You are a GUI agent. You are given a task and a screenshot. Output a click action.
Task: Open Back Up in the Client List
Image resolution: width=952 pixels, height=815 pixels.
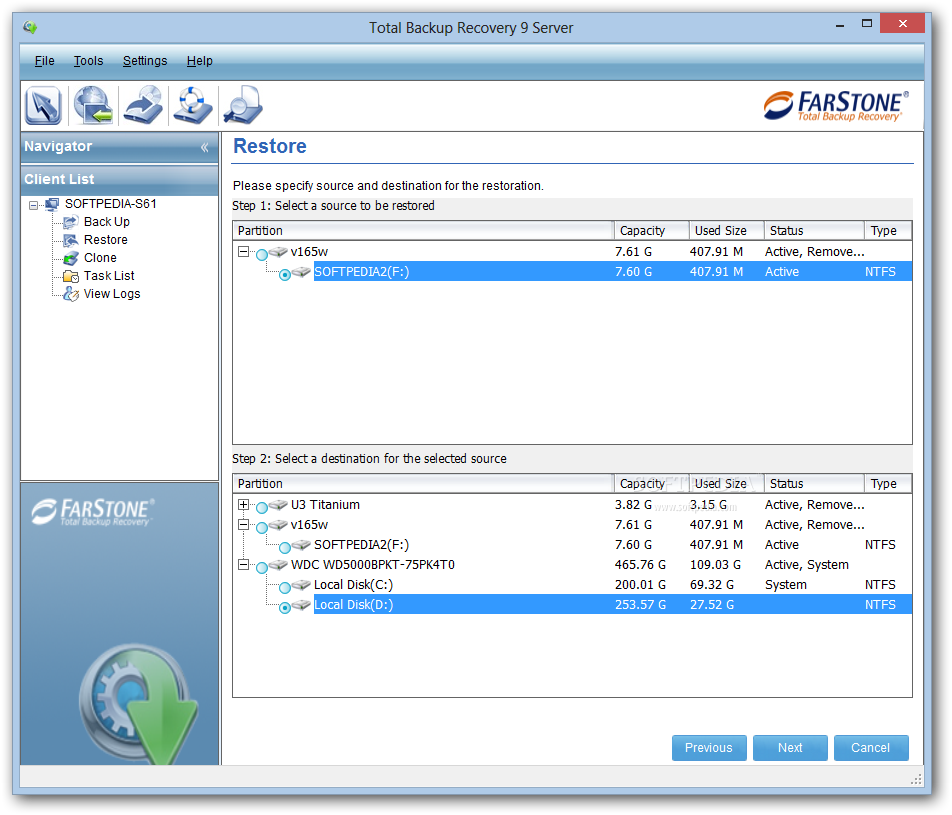(107, 222)
